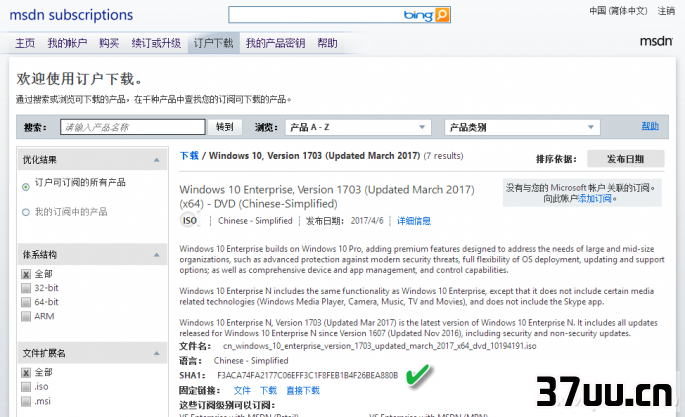Select 订户可订阅的所有产品 radio button
This screenshot has width=685, height=417.
(x=26, y=187)
